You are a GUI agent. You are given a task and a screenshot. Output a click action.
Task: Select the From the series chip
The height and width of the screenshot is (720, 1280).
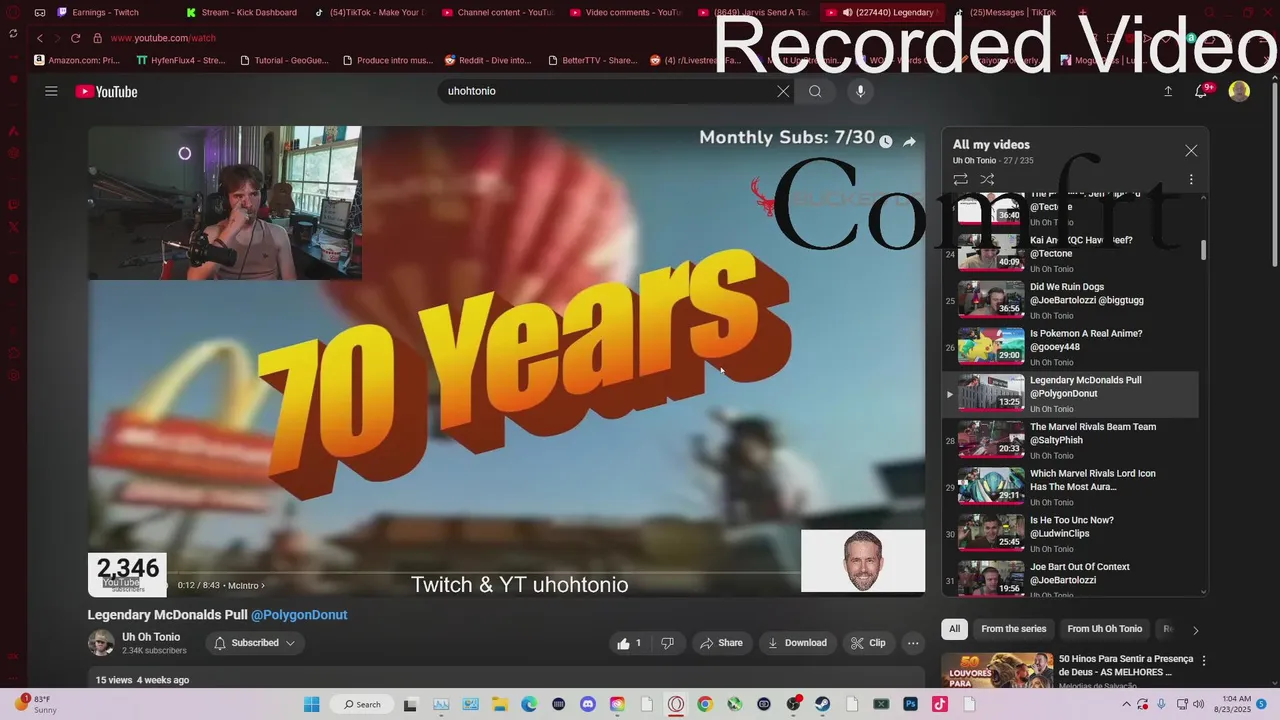pyautogui.click(x=1013, y=629)
